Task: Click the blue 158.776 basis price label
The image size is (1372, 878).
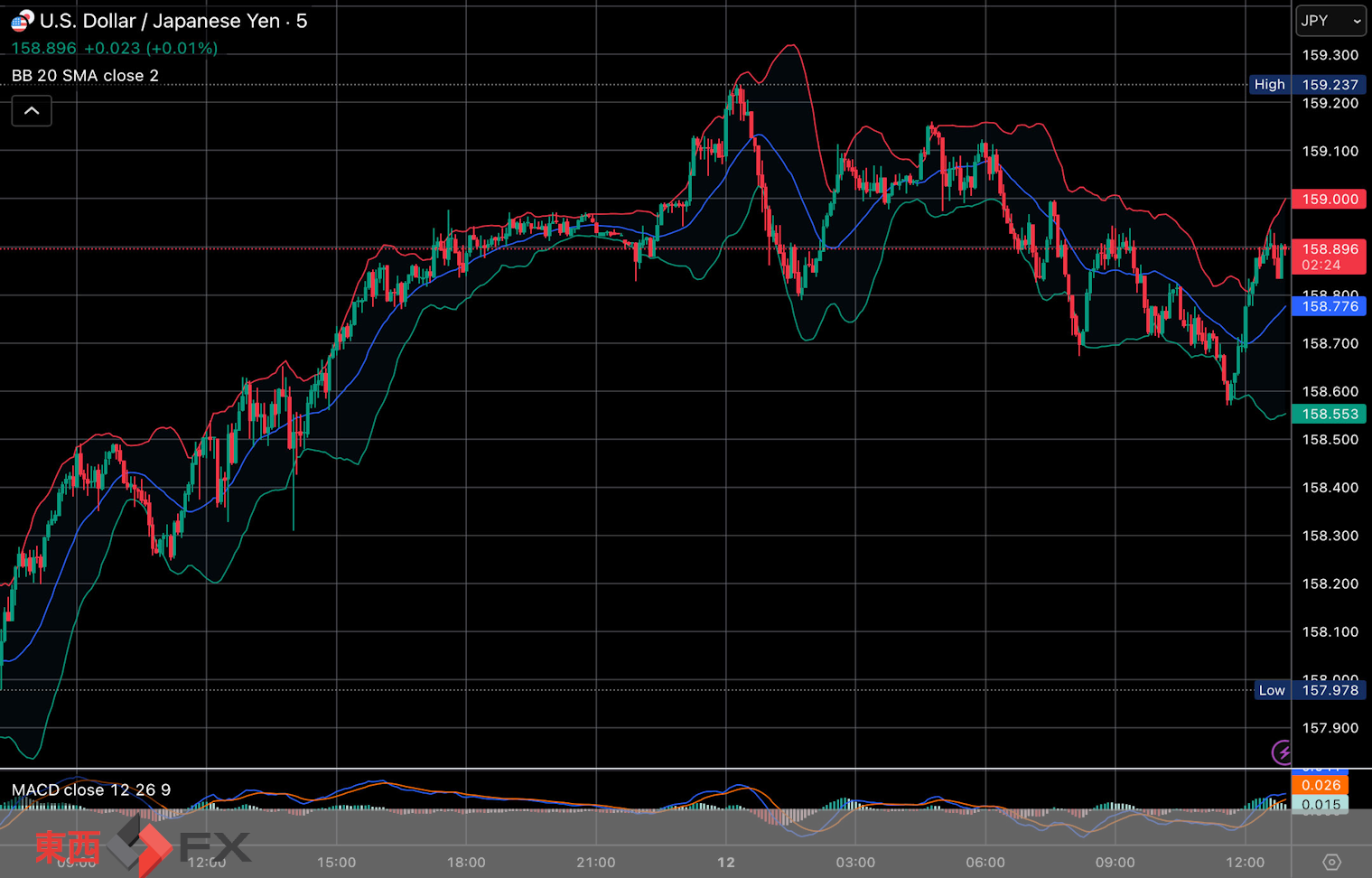Action: tap(1329, 306)
